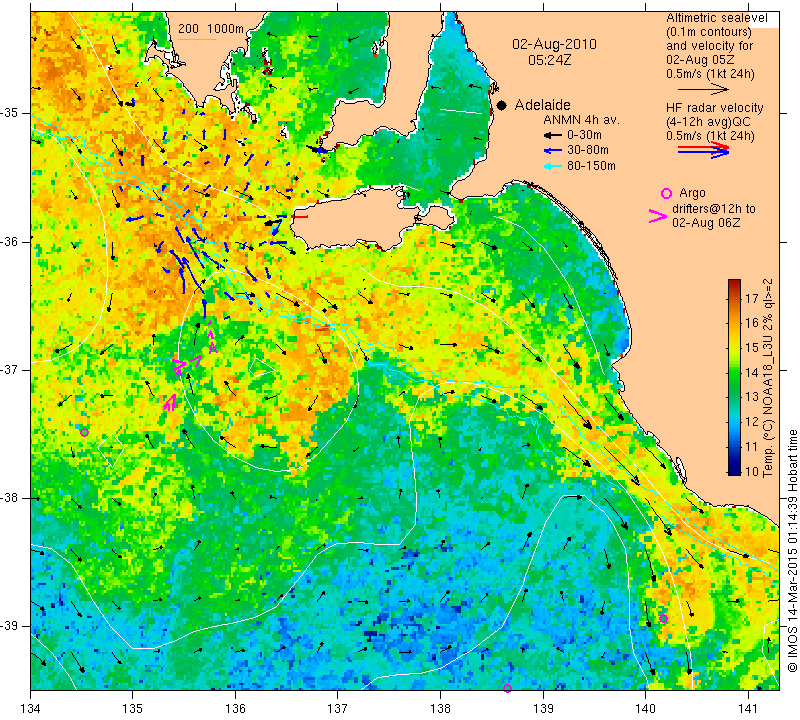Click the -37 latitude axis label
This screenshot has width=800, height=720.
pos(10,369)
